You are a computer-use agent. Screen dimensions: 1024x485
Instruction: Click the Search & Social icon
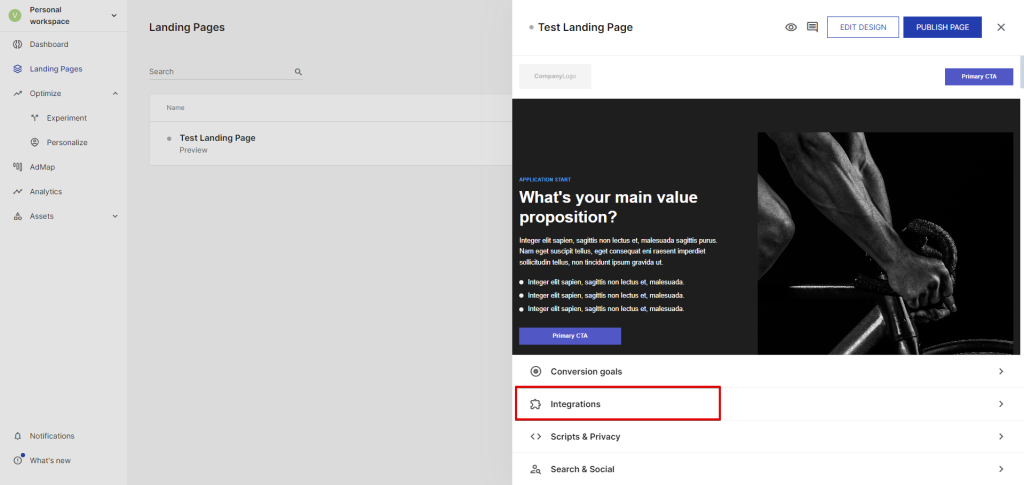pos(535,469)
